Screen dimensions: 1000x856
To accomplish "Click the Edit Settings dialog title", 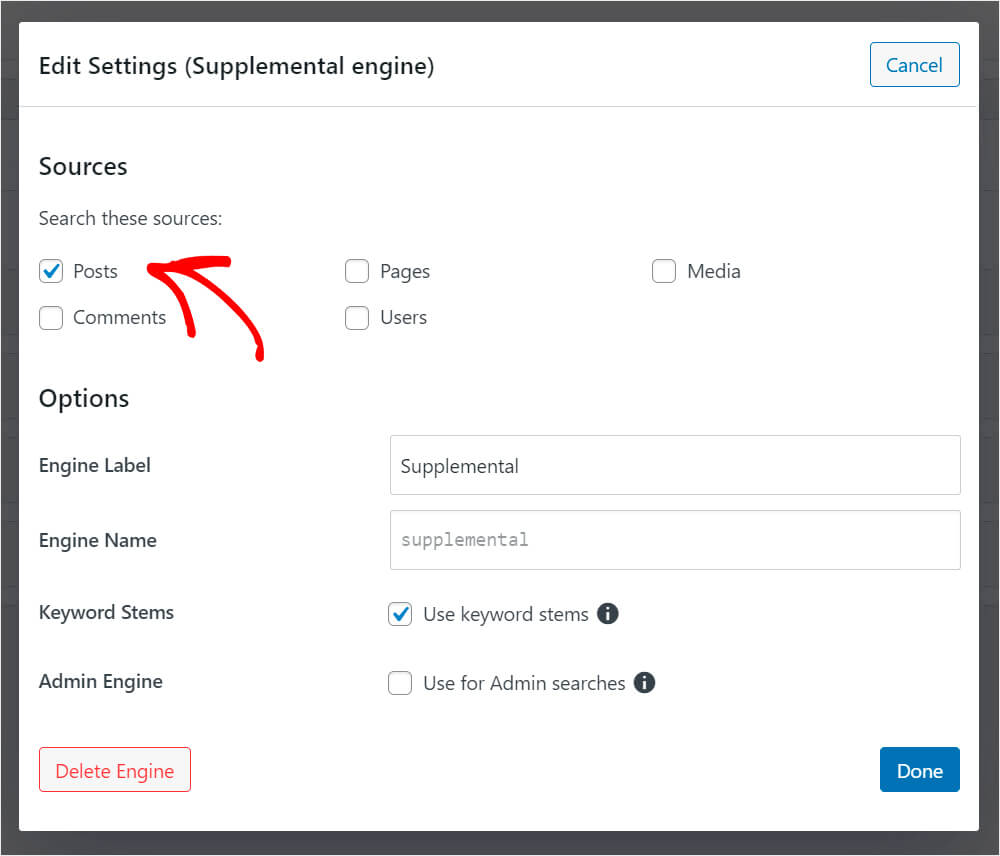I will coord(237,66).
